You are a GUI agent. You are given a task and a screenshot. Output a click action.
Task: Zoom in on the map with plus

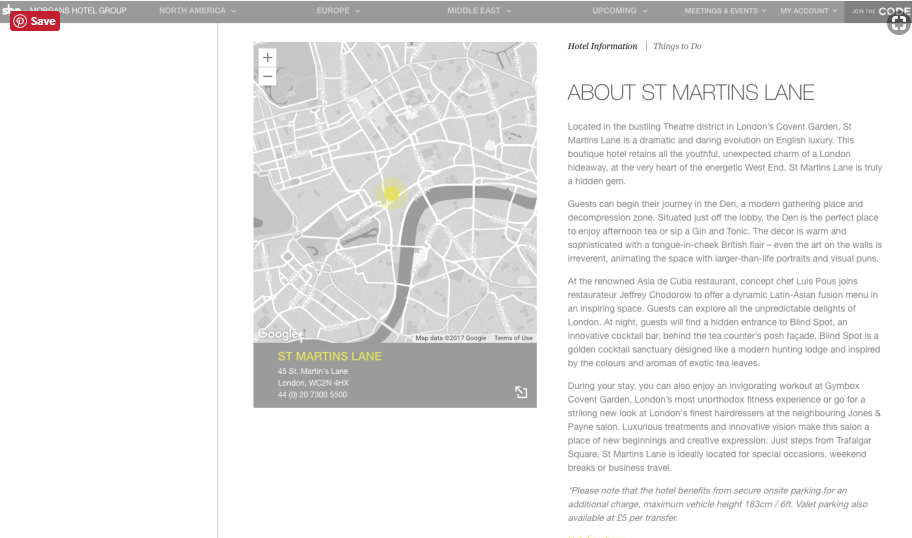(x=268, y=58)
